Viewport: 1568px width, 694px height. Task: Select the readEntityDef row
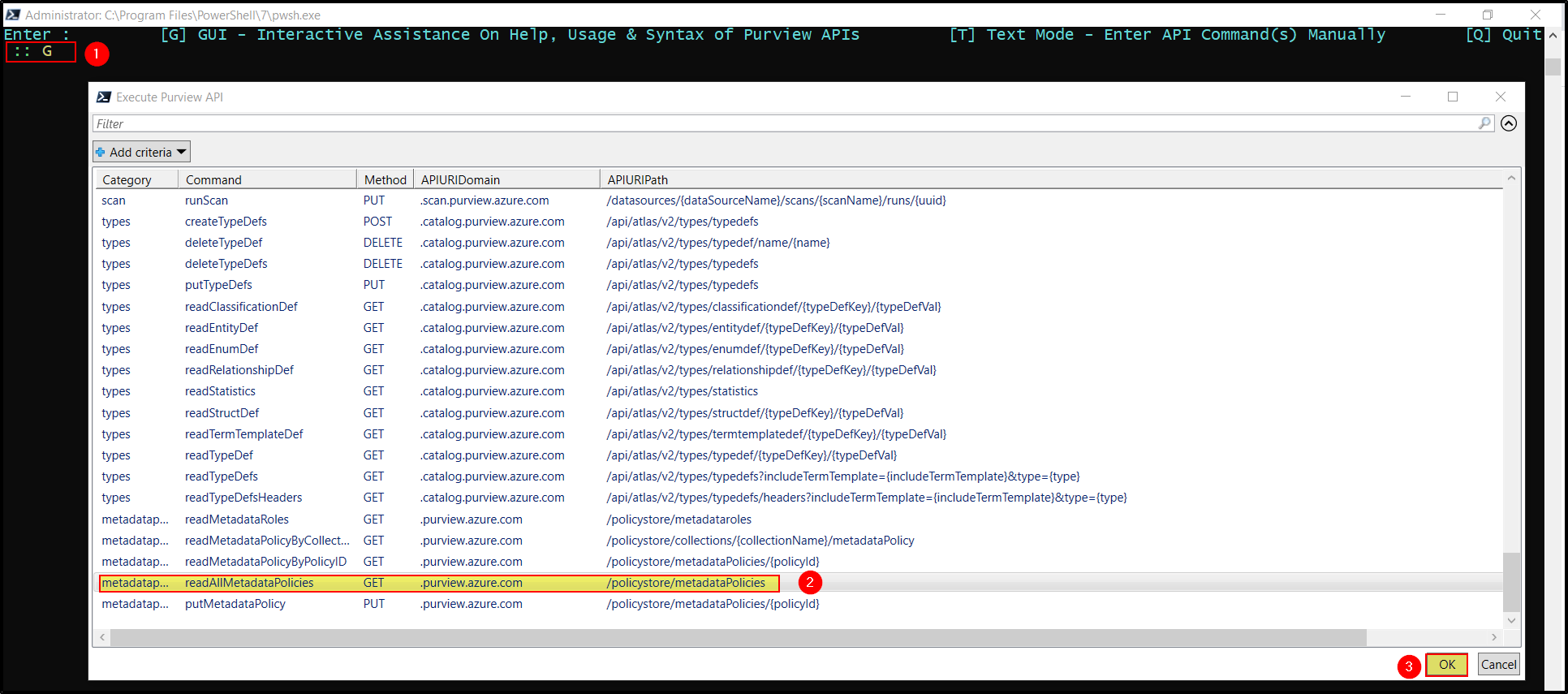click(x=799, y=328)
